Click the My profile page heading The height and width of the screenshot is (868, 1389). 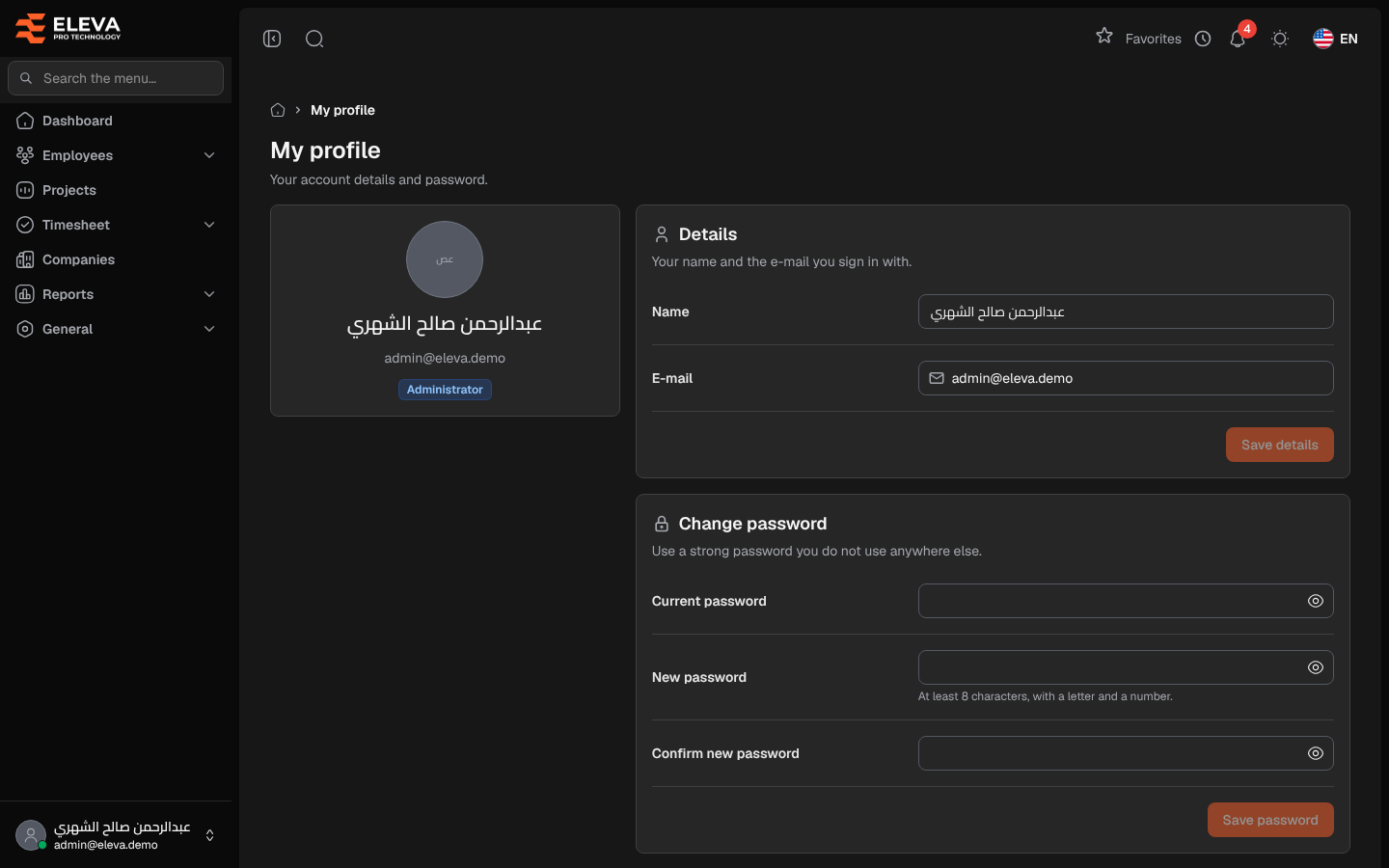(325, 150)
